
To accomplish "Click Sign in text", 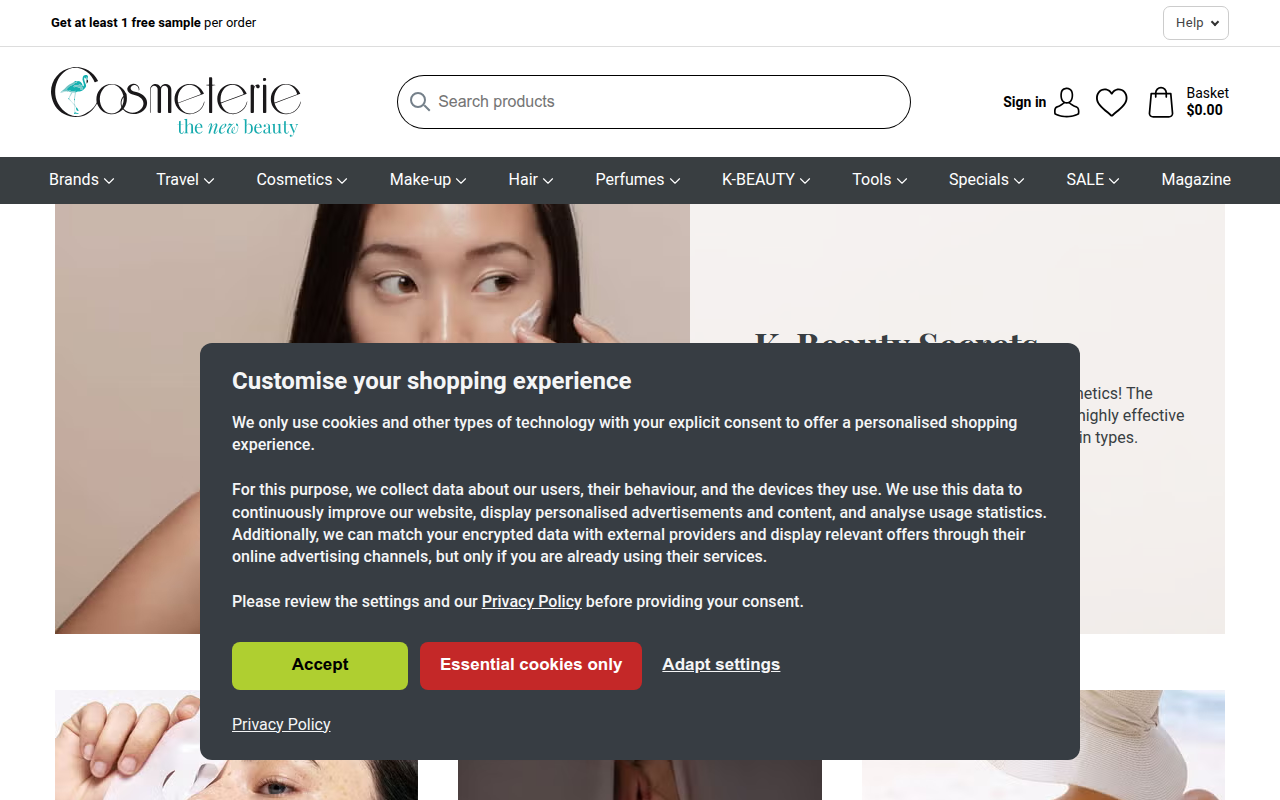I will click(1025, 102).
